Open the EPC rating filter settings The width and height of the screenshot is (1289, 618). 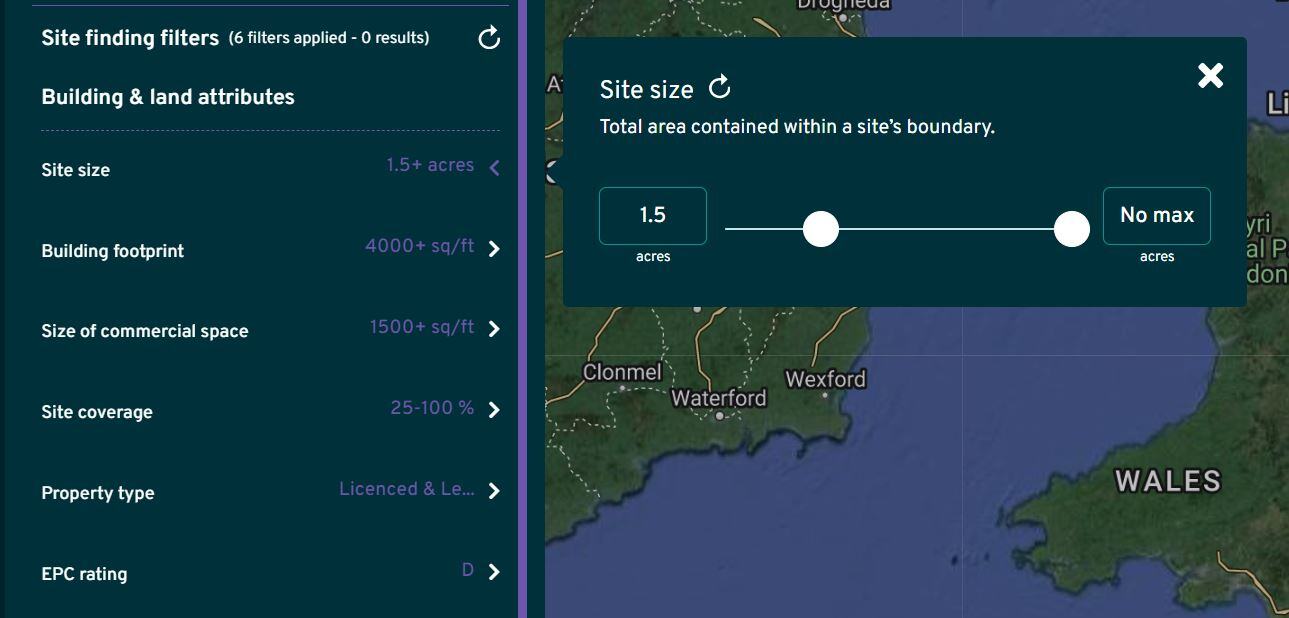pos(494,572)
